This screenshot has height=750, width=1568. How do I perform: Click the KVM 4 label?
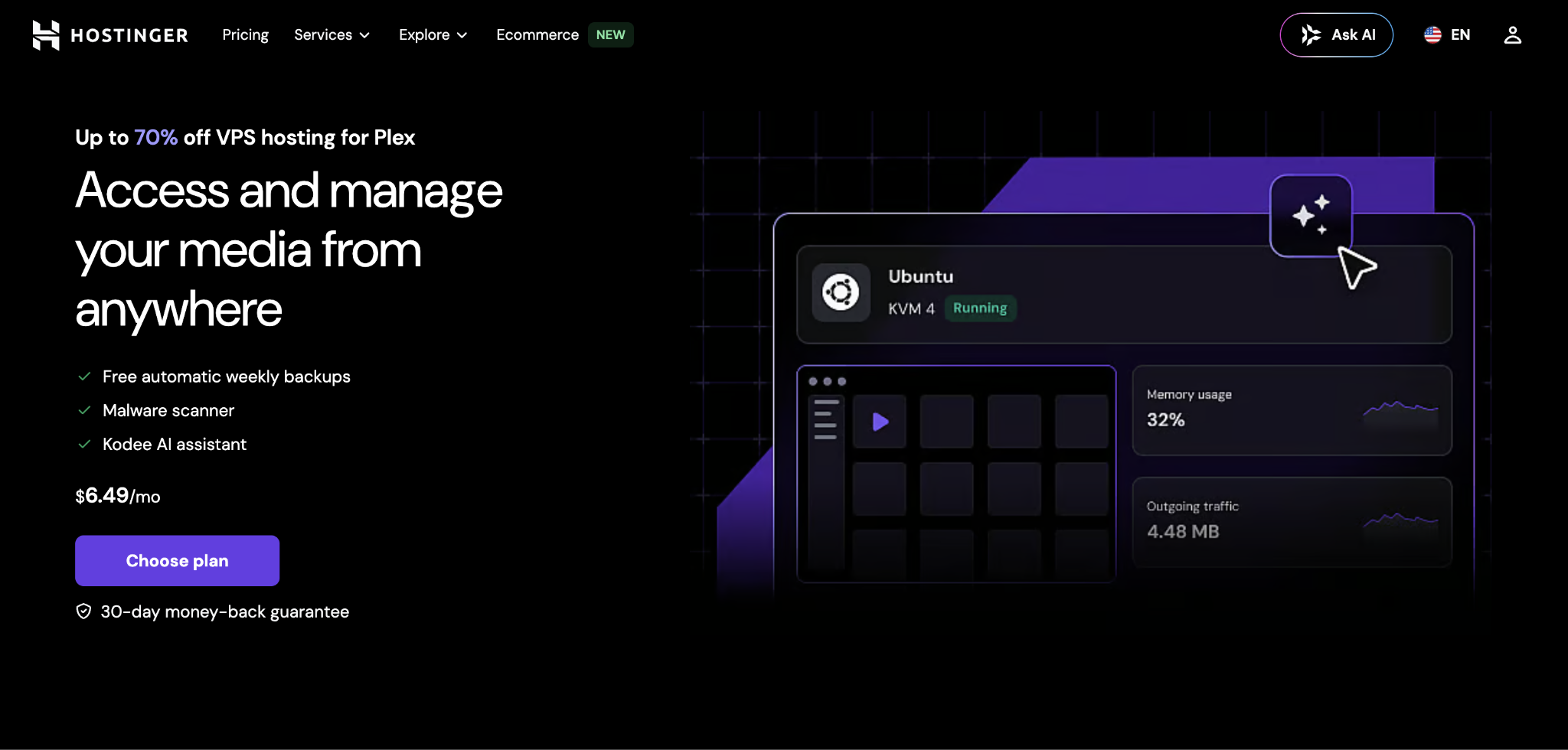[x=911, y=308]
